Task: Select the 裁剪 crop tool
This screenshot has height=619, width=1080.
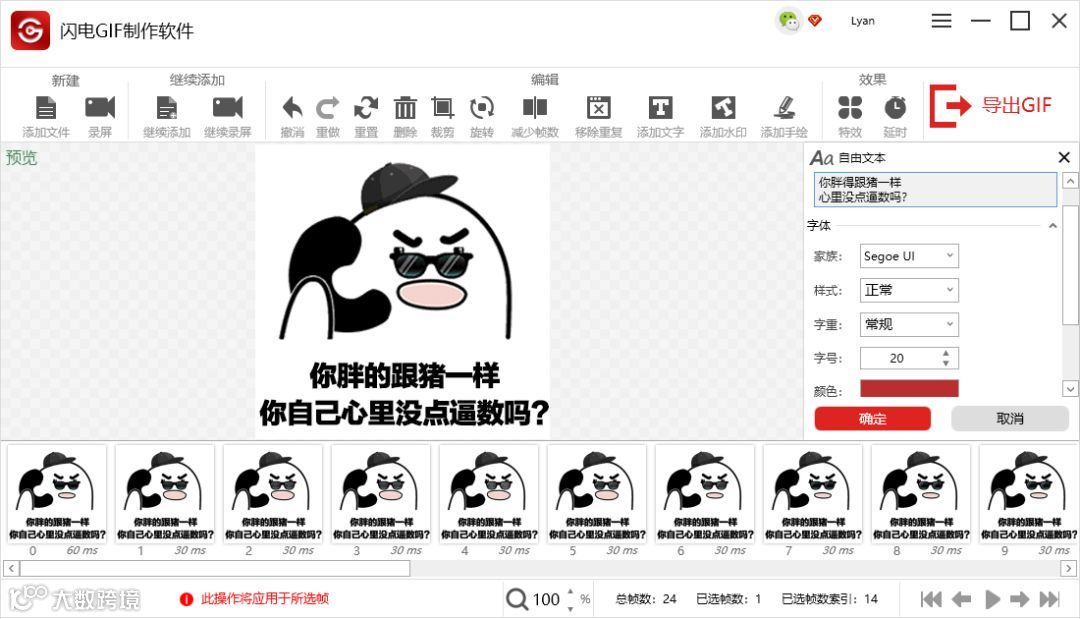Action: coord(442,108)
